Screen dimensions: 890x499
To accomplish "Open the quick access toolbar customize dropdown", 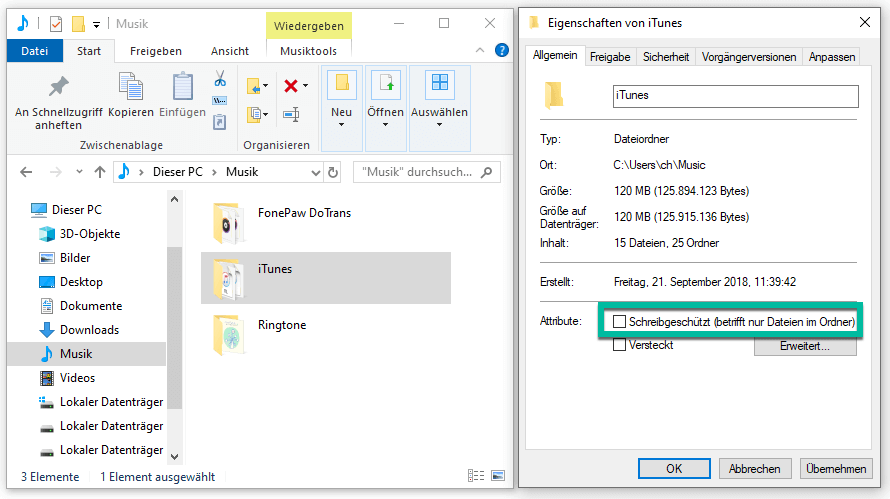I will pyautogui.click(x=96, y=24).
